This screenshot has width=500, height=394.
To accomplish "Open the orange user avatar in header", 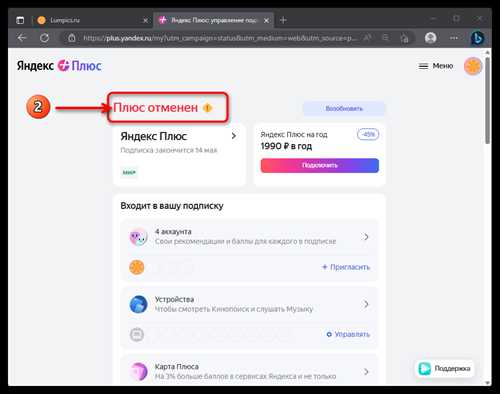I will coord(473,66).
